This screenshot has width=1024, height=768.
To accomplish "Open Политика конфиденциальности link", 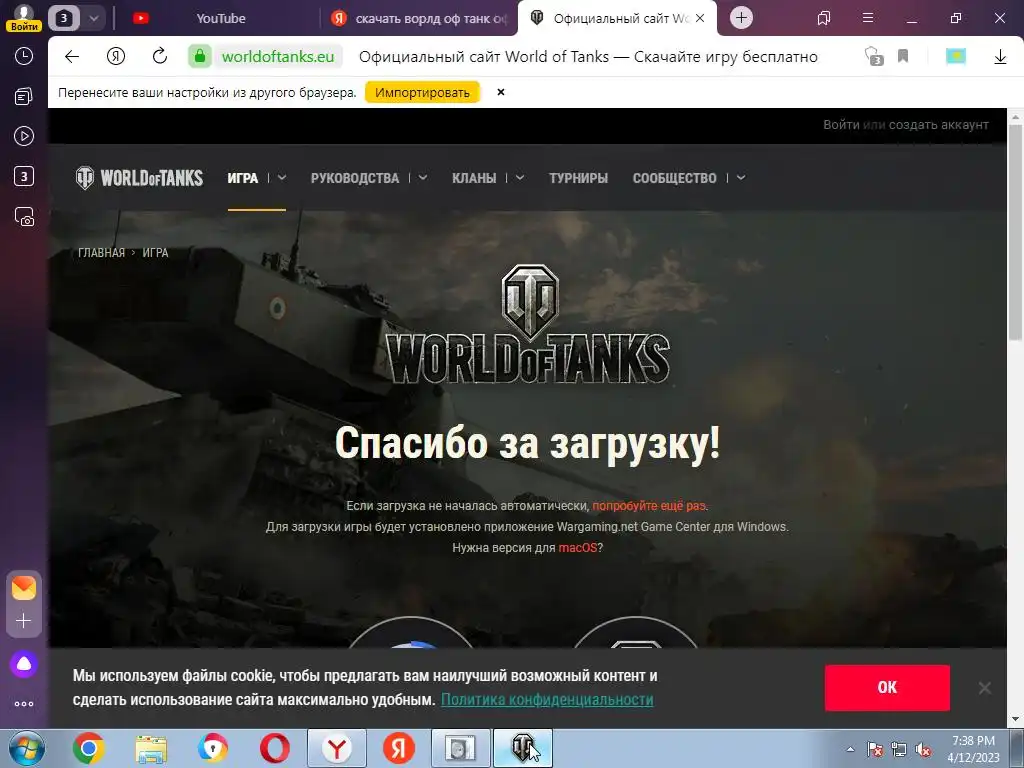I will pos(547,699).
